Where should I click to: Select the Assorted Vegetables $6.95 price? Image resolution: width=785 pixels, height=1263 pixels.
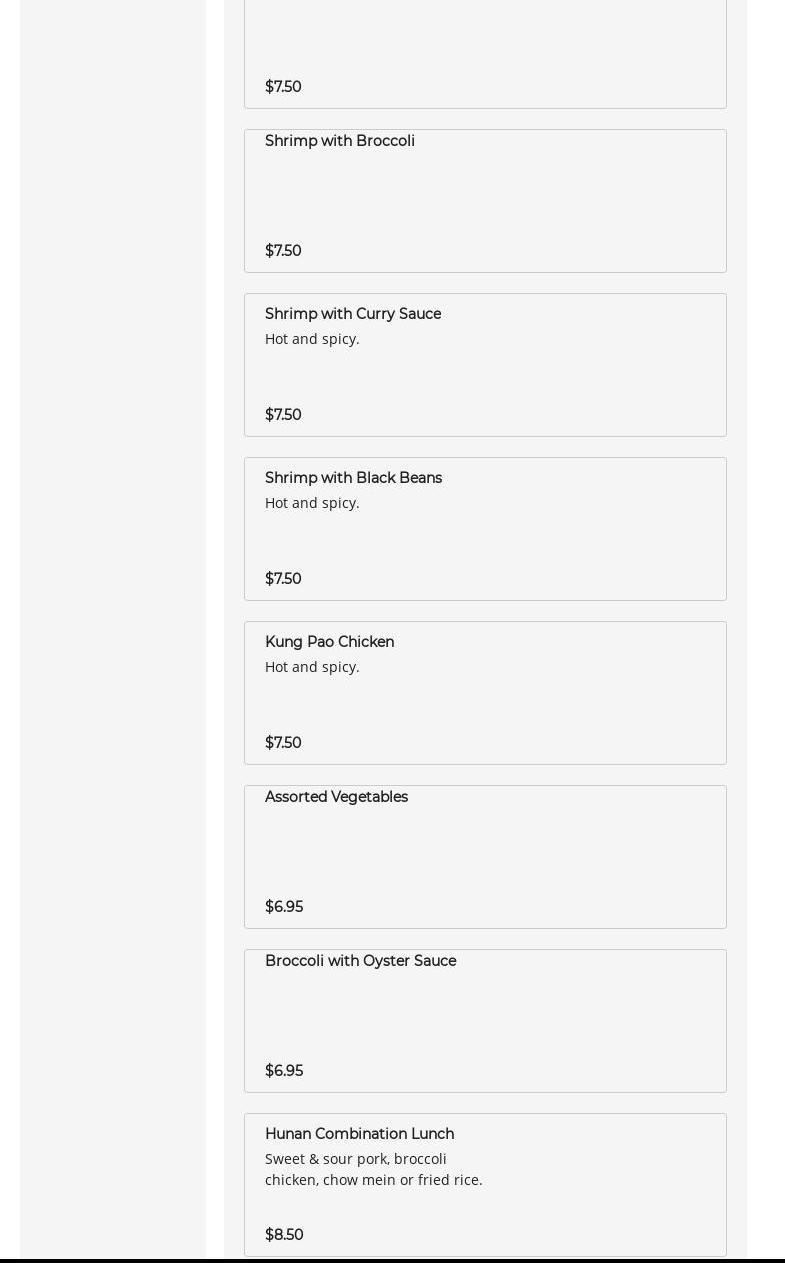pyautogui.click(x=284, y=907)
